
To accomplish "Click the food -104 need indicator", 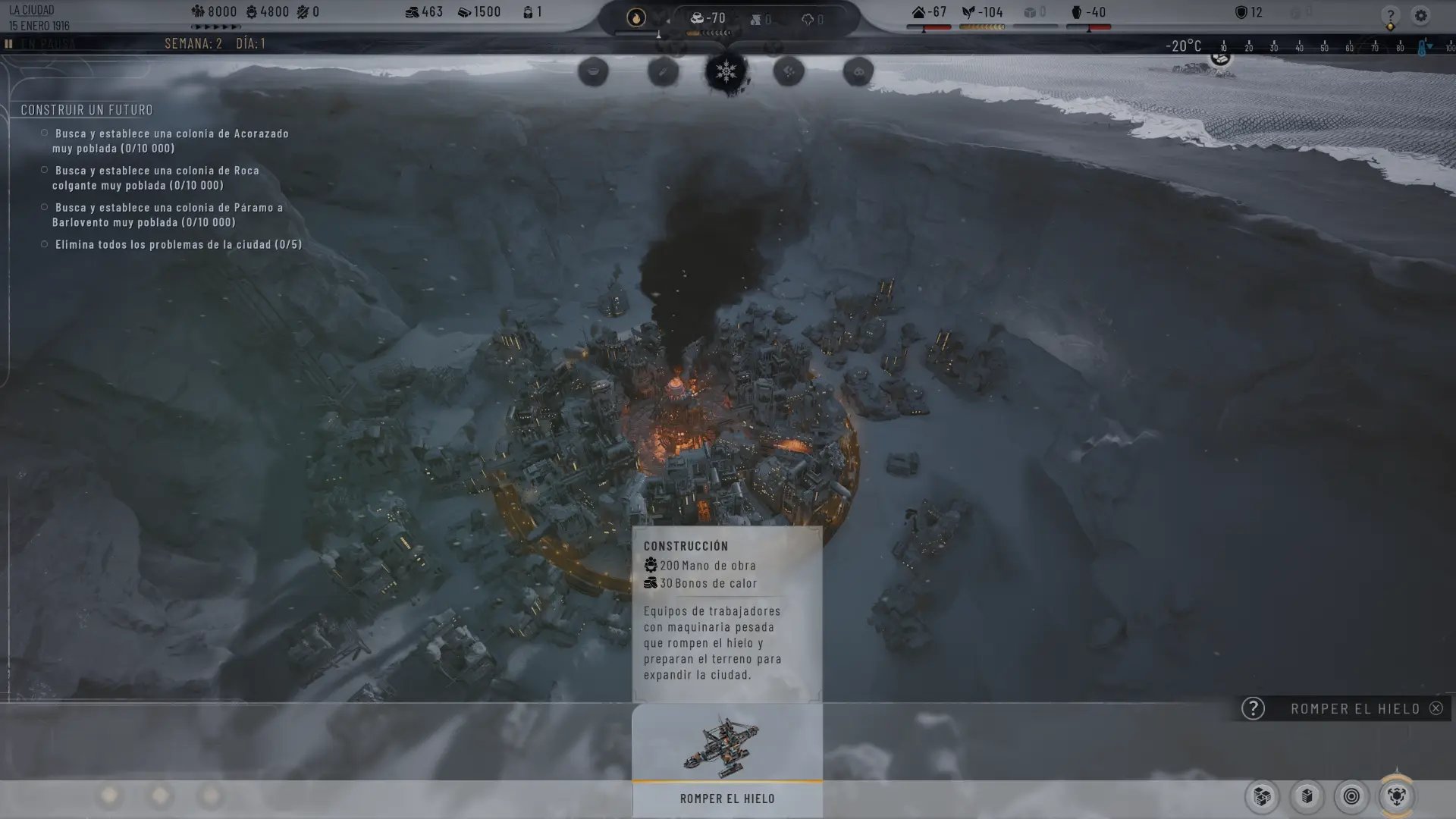I will [x=983, y=13].
